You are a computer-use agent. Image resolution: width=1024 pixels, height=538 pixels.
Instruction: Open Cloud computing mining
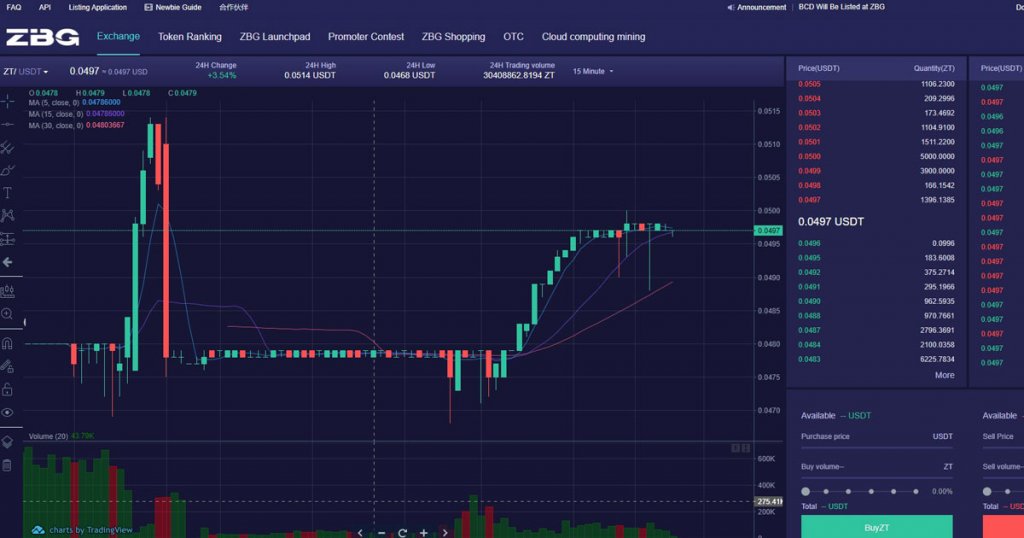[x=593, y=37]
